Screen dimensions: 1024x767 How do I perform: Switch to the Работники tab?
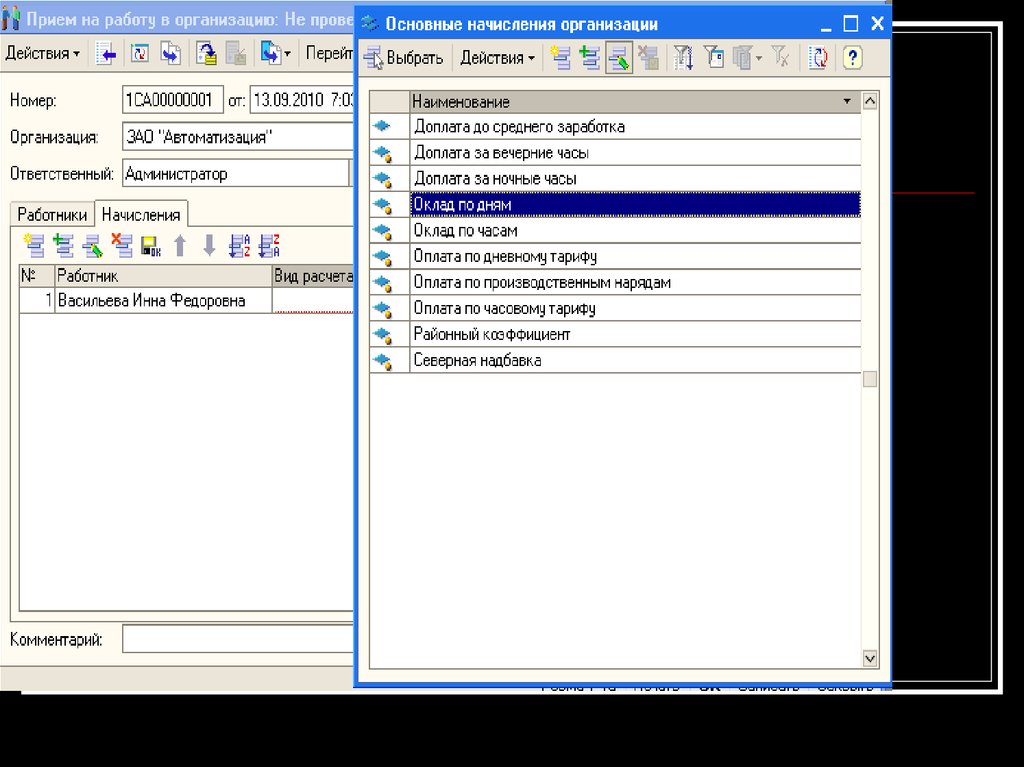(x=52, y=214)
